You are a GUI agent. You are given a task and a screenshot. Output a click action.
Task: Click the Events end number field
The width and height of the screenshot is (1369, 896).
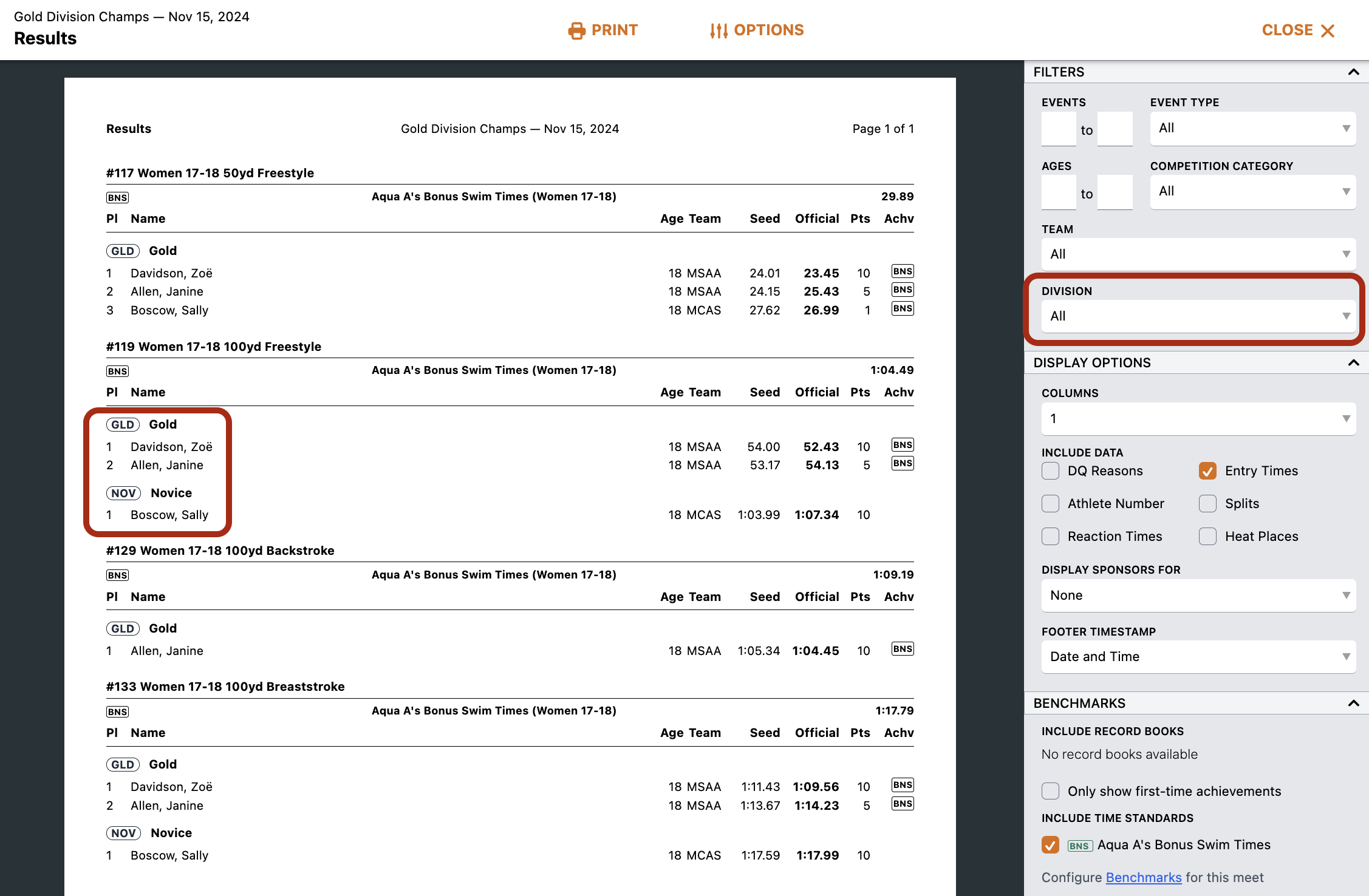[1115, 129]
